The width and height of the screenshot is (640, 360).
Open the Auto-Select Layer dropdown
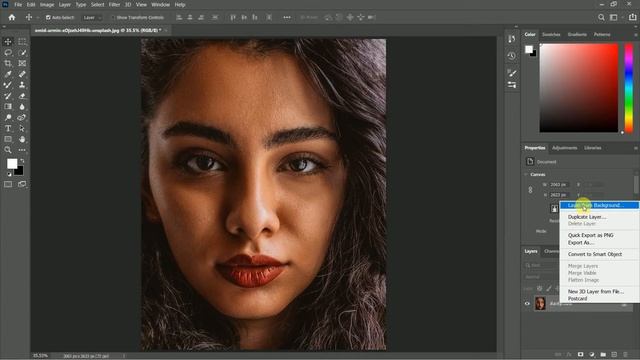92,18
